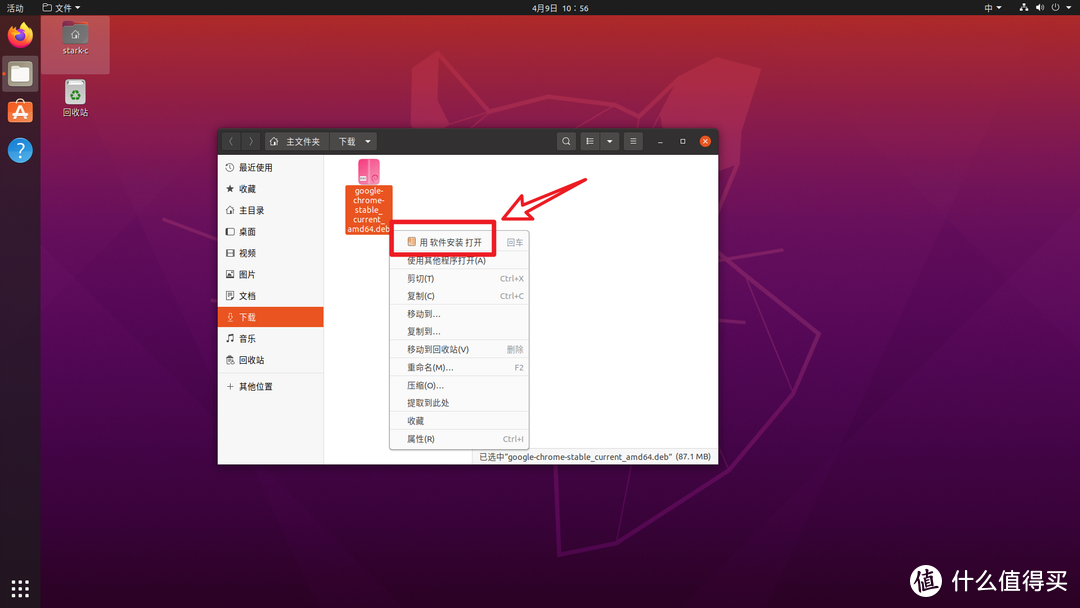Switch to list view using the toolbar icon
Image resolution: width=1080 pixels, height=608 pixels.
589,141
